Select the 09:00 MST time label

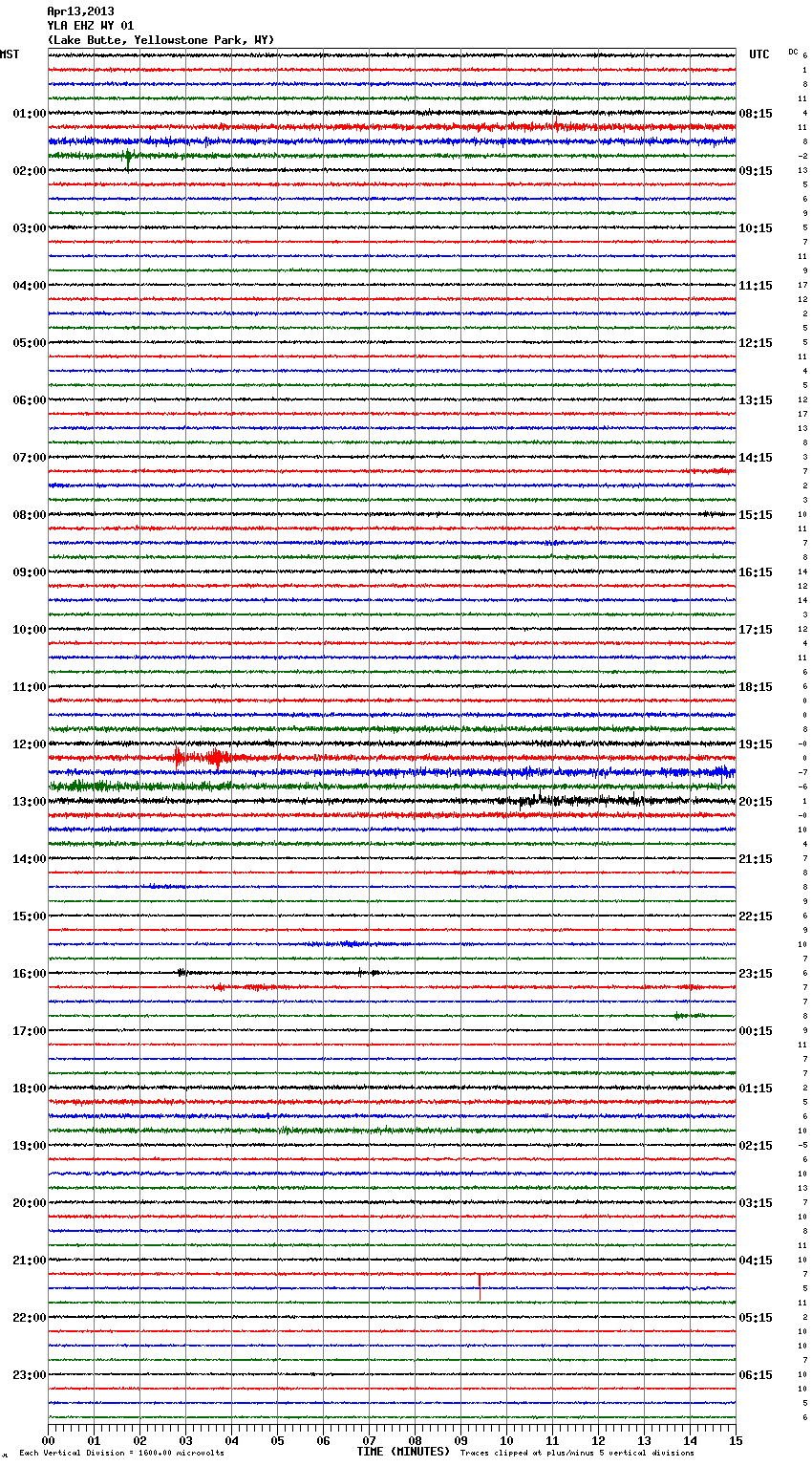pyautogui.click(x=29, y=572)
